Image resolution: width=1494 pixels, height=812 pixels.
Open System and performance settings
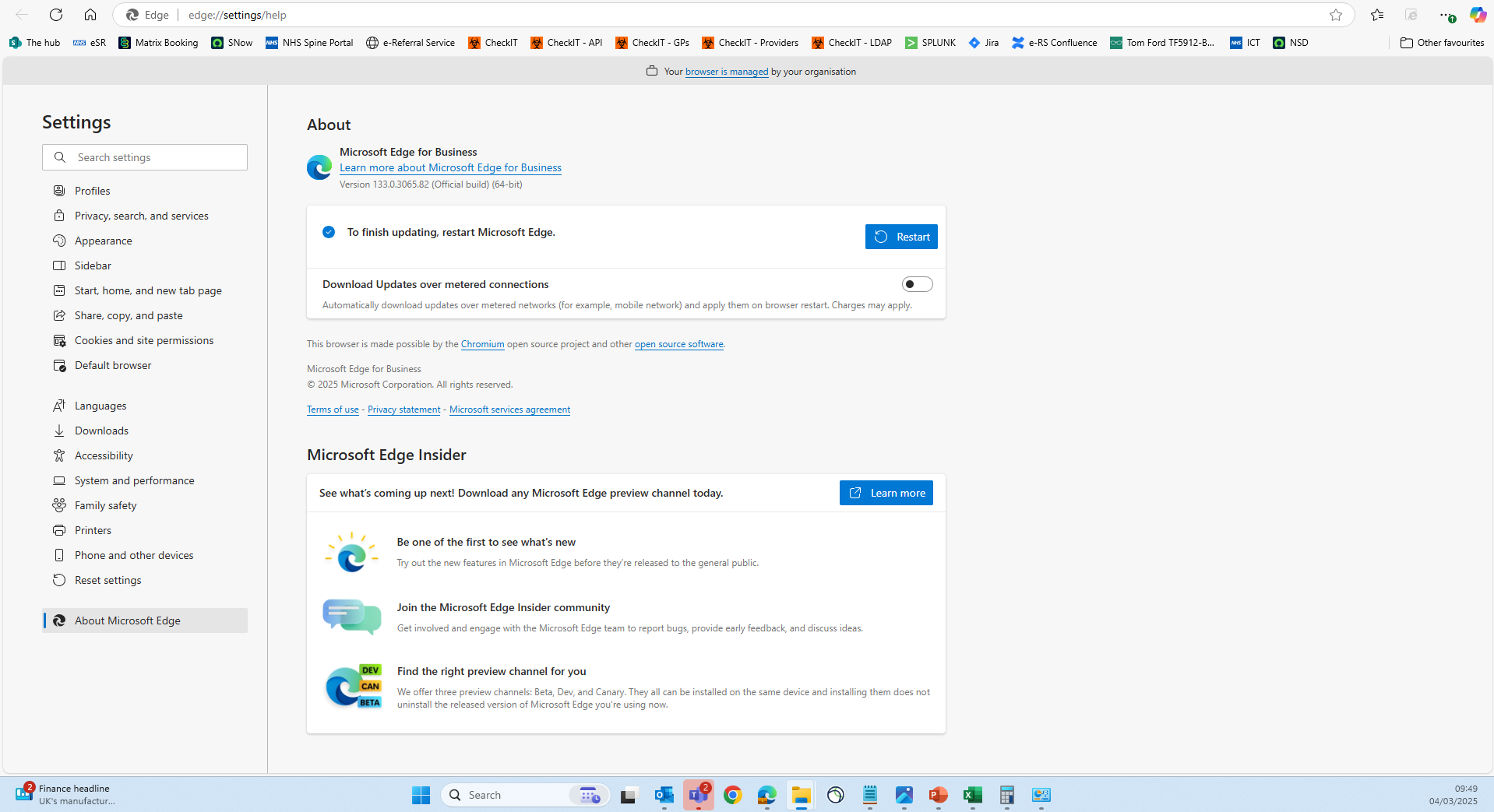pos(145,480)
